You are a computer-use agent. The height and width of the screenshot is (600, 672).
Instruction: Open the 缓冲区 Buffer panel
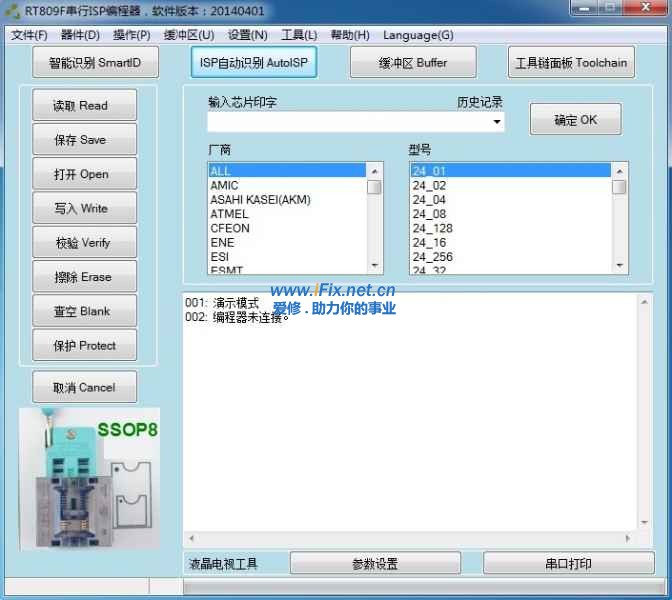[412, 62]
